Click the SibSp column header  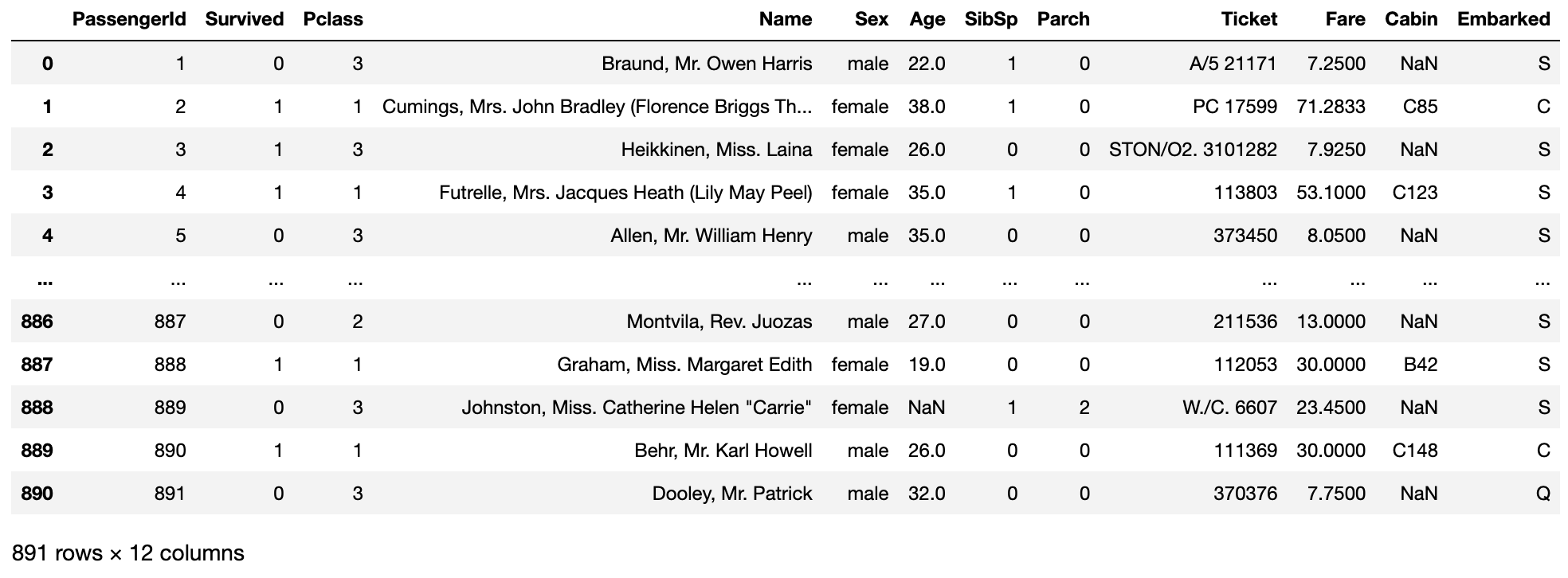[x=990, y=19]
